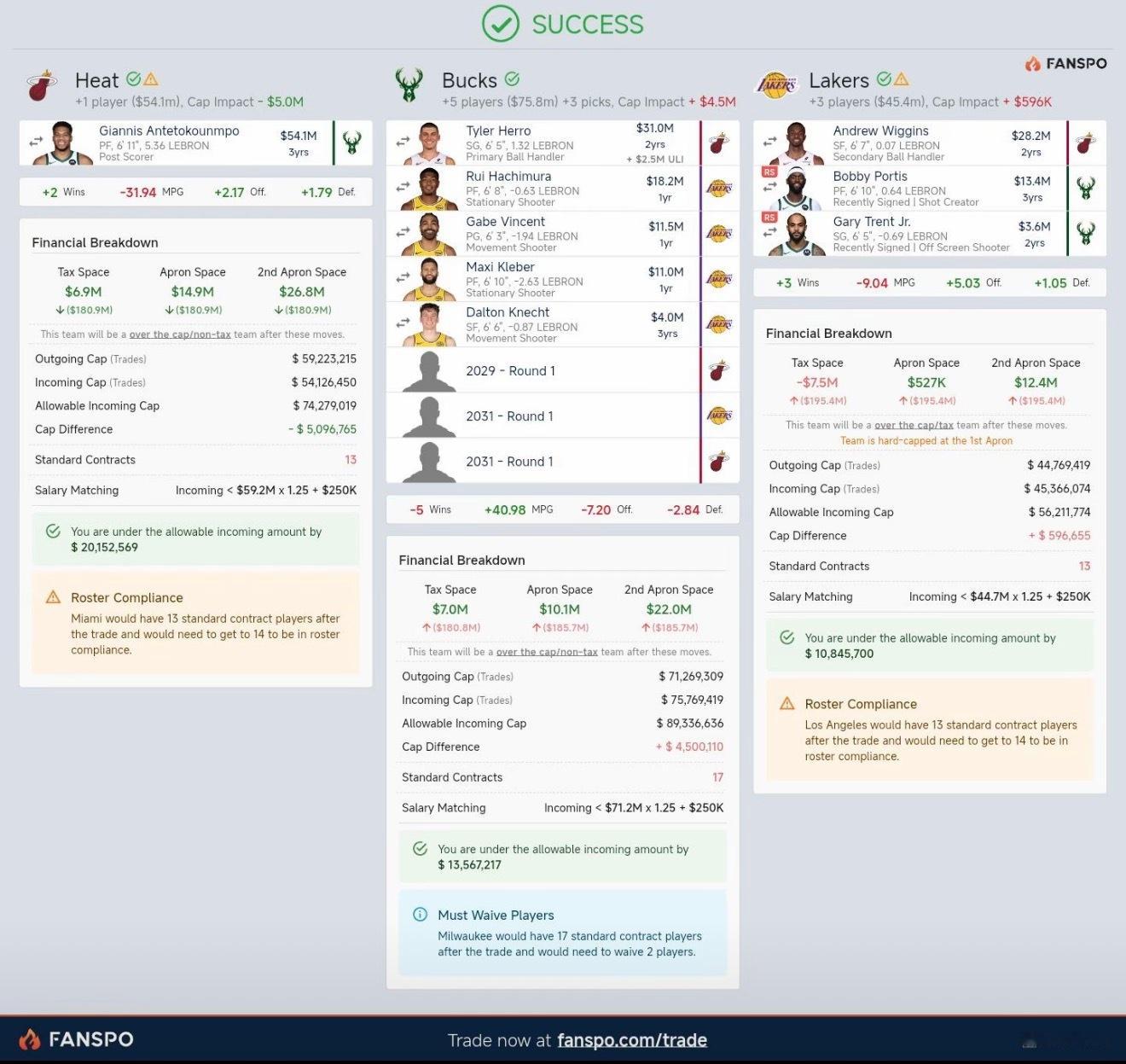Click the Heat Apron Space value '$14.9M'
The image size is (1126, 1064).
pos(193,292)
